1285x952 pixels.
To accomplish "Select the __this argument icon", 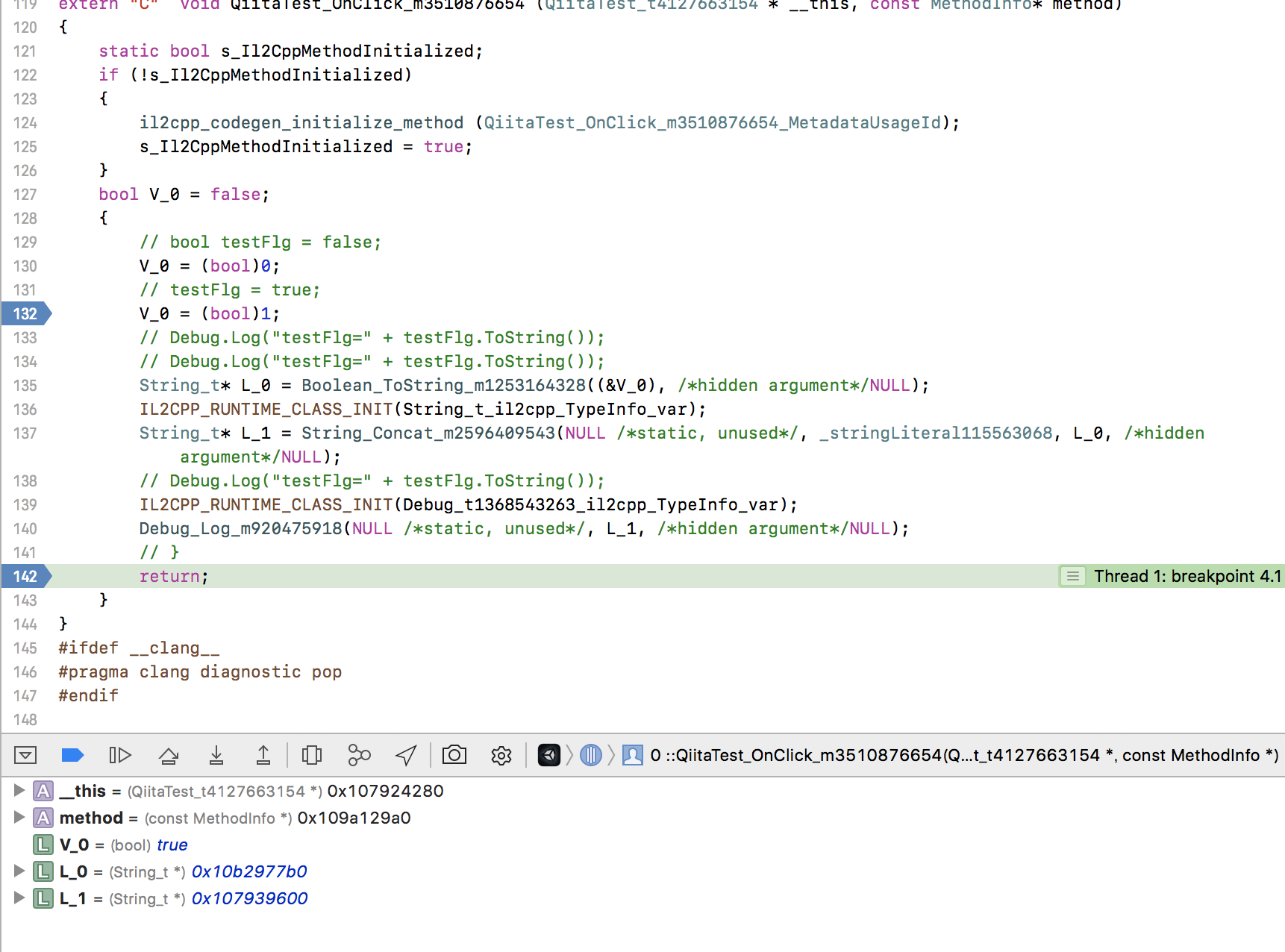I will pyautogui.click(x=43, y=791).
